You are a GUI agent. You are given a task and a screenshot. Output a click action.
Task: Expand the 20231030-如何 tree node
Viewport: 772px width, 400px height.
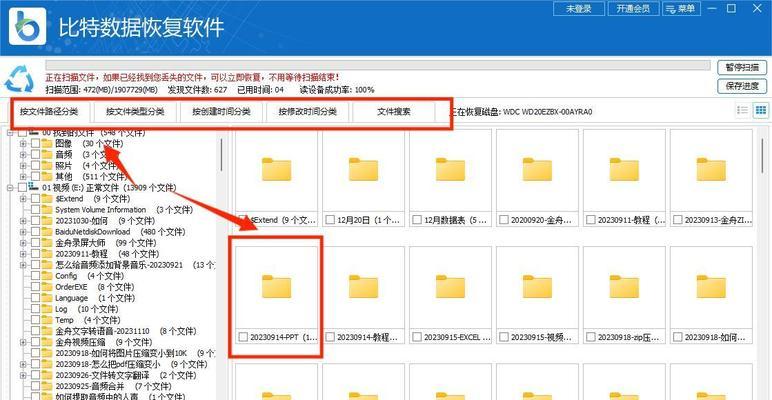(x=23, y=221)
